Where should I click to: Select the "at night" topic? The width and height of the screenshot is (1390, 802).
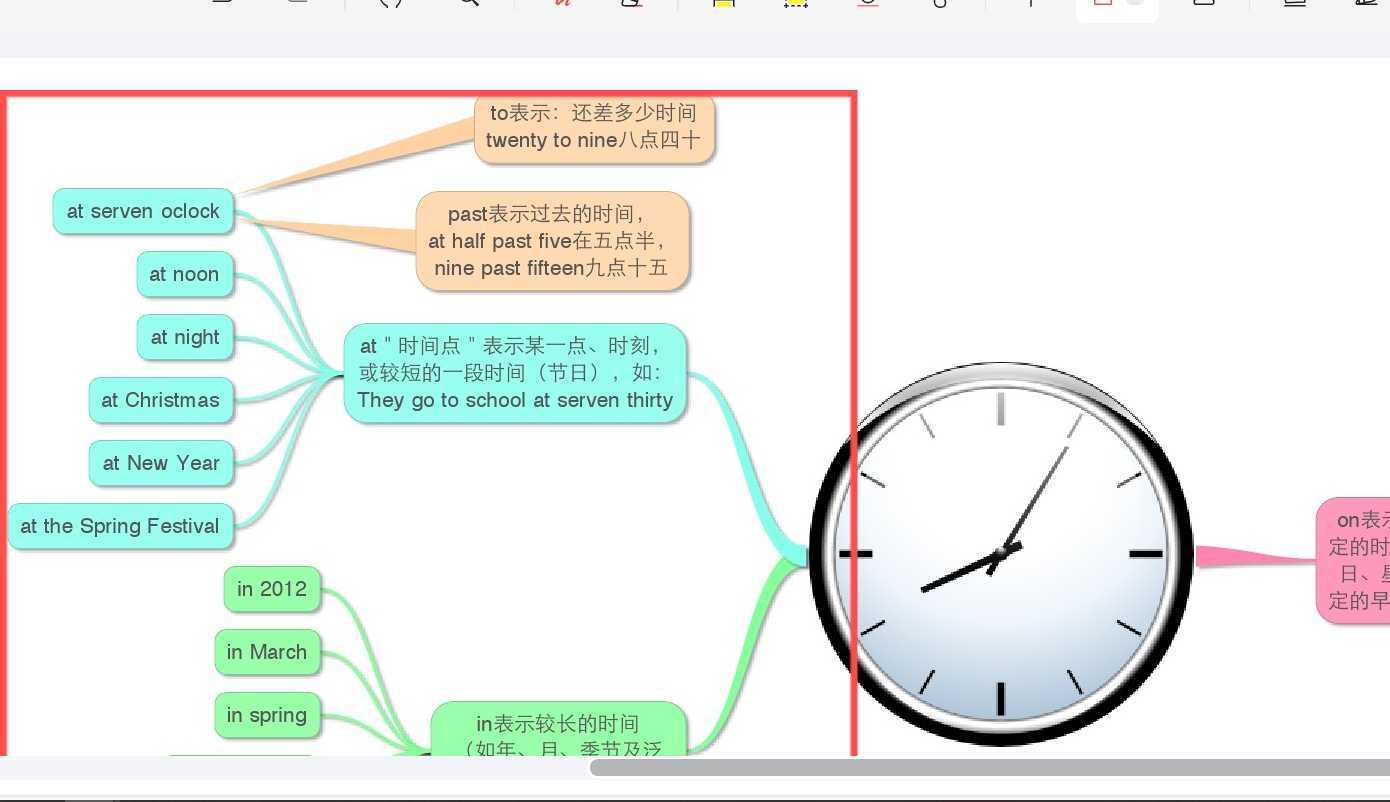[x=185, y=338]
